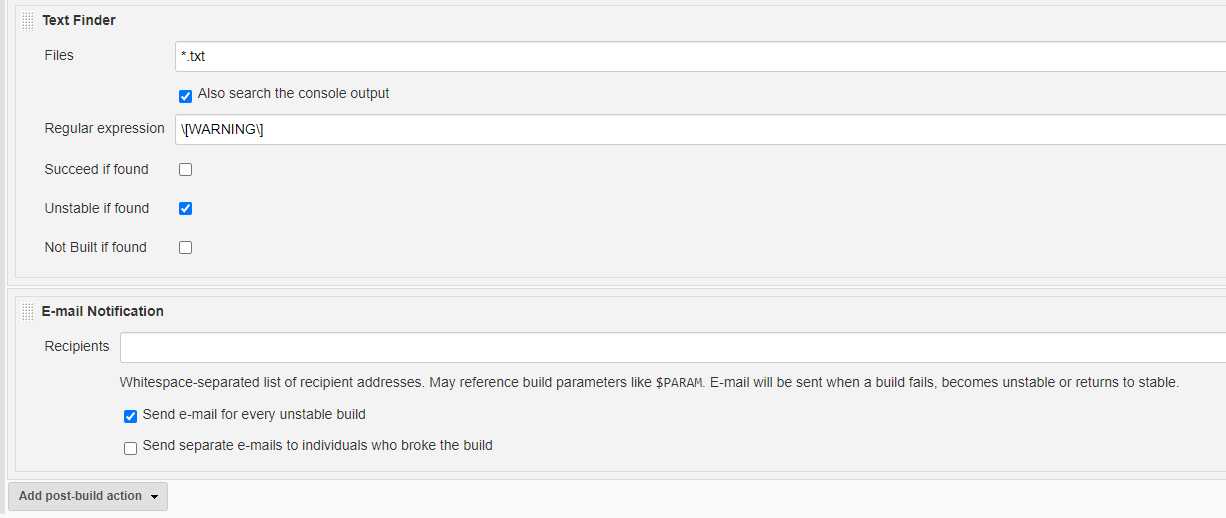Click the Succeed if found label text
Screen dimensions: 1226x518
click(x=96, y=169)
